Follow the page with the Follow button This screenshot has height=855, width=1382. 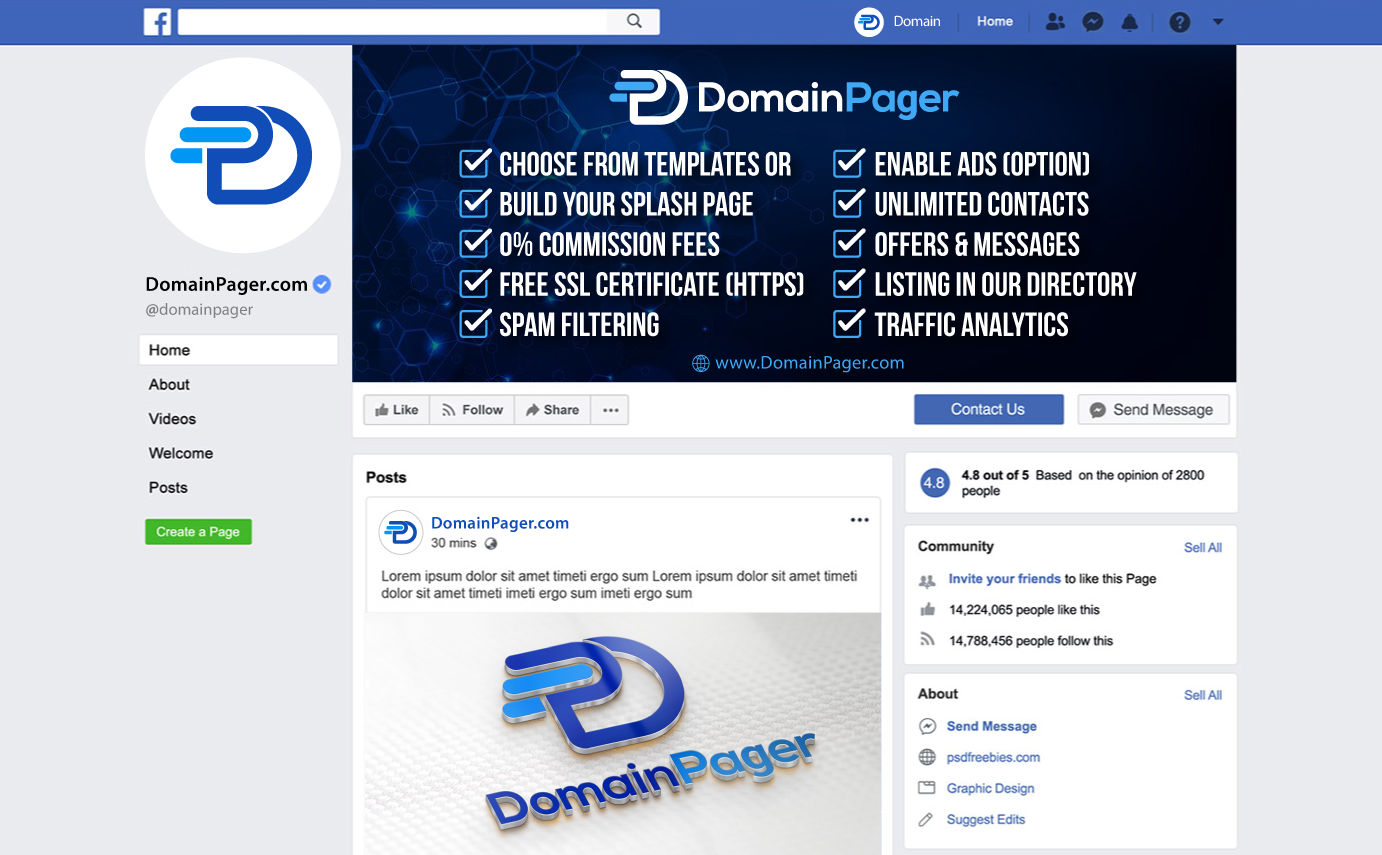[472, 410]
